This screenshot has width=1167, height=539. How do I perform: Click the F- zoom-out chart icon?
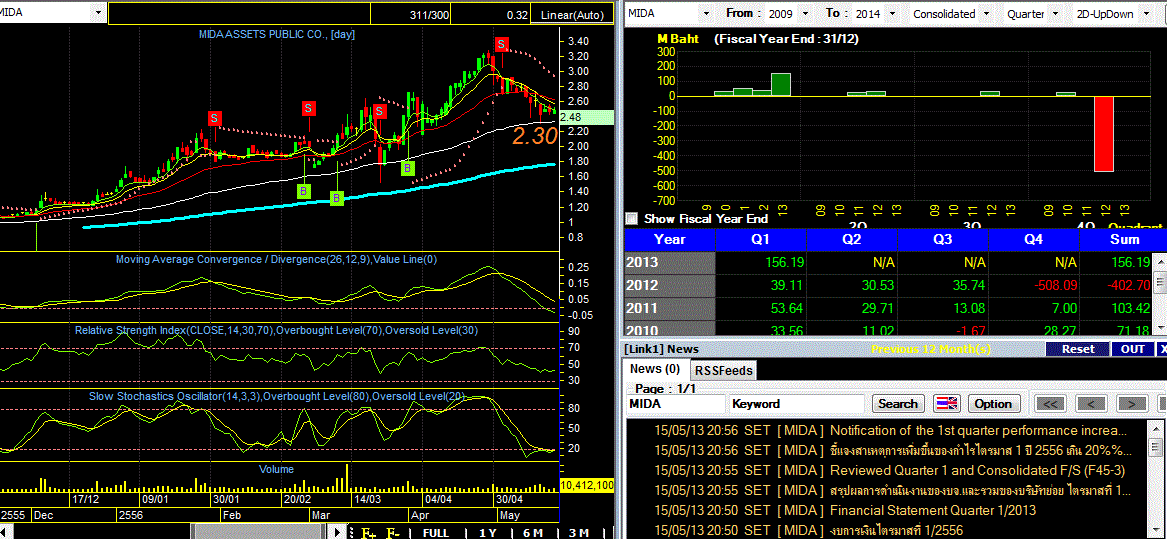[393, 532]
